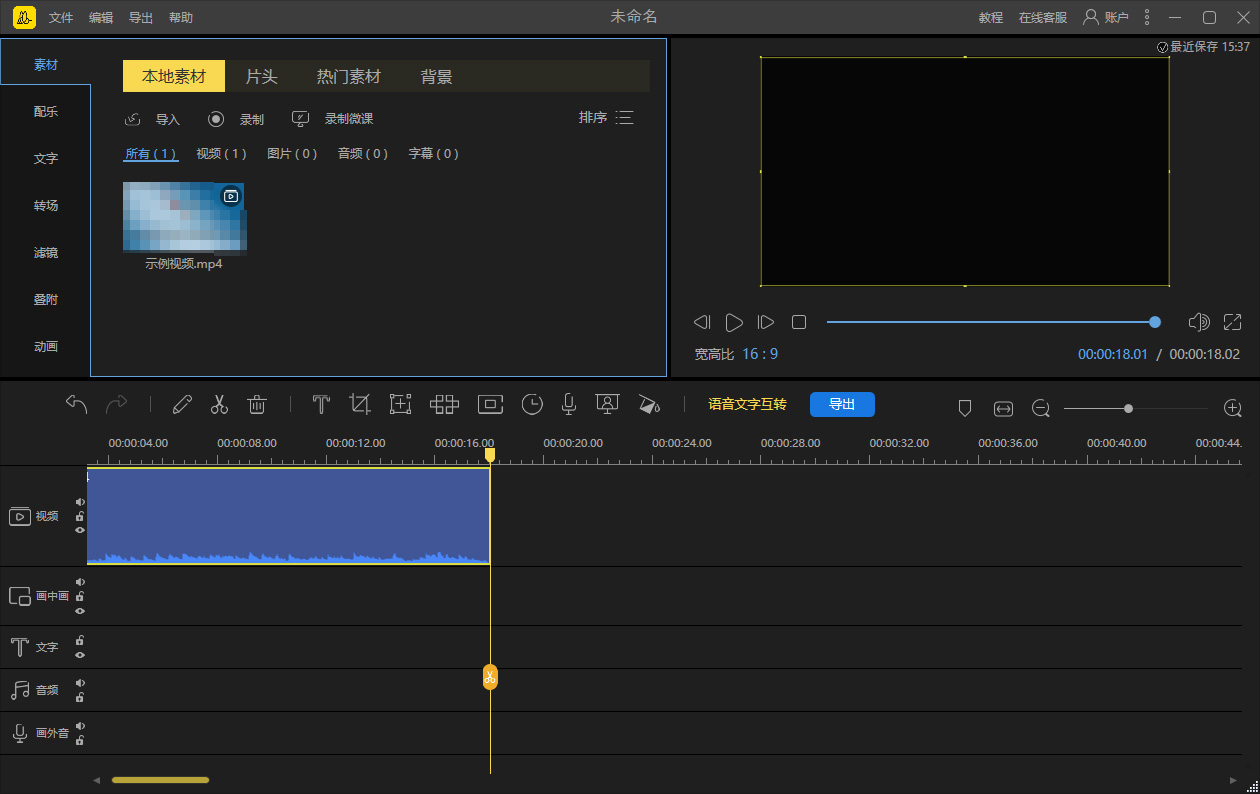Switch to the 热门素材 tab
The image size is (1260, 794).
pyautogui.click(x=349, y=77)
